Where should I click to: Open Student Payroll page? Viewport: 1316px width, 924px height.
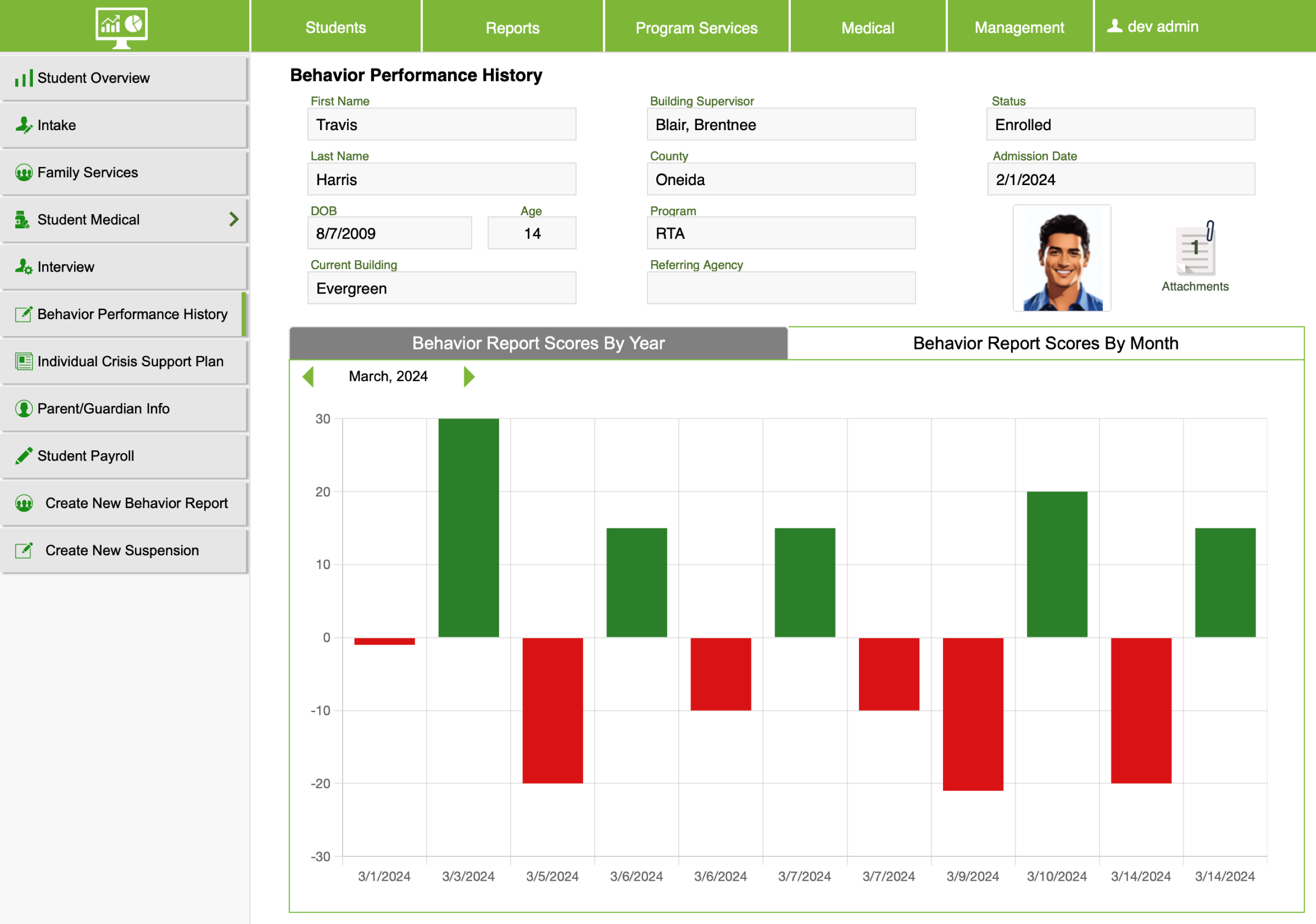pos(124,456)
